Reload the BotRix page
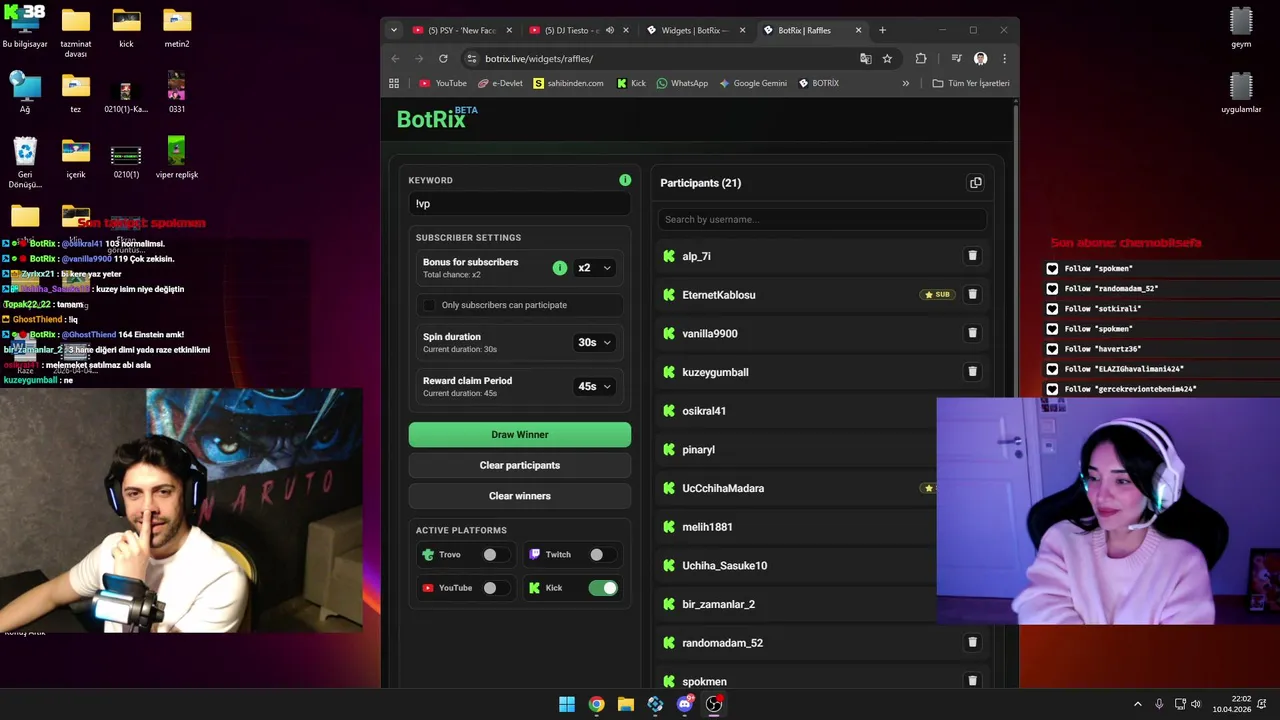 [x=443, y=58]
